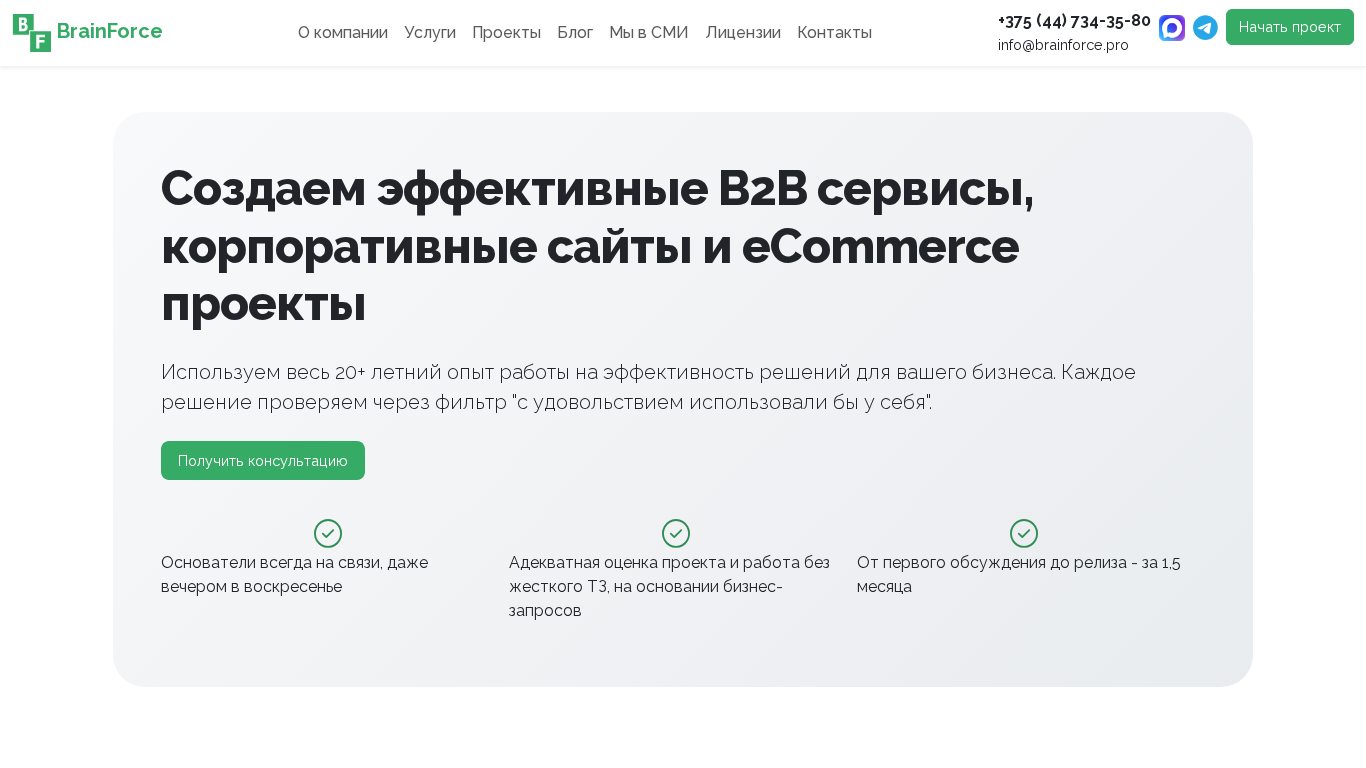Click the subtitle about 20+ летний опыт
Viewport: 1366px width, 768px height.
648,387
